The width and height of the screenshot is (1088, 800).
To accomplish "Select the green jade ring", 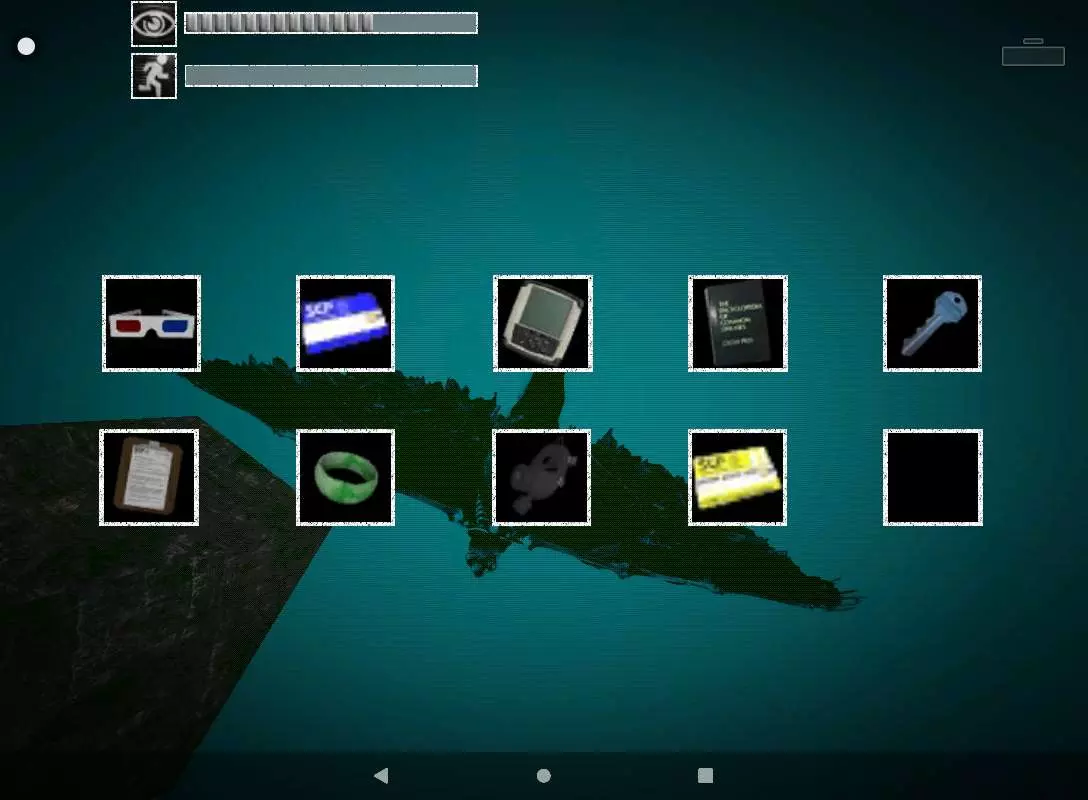I will pos(346,477).
